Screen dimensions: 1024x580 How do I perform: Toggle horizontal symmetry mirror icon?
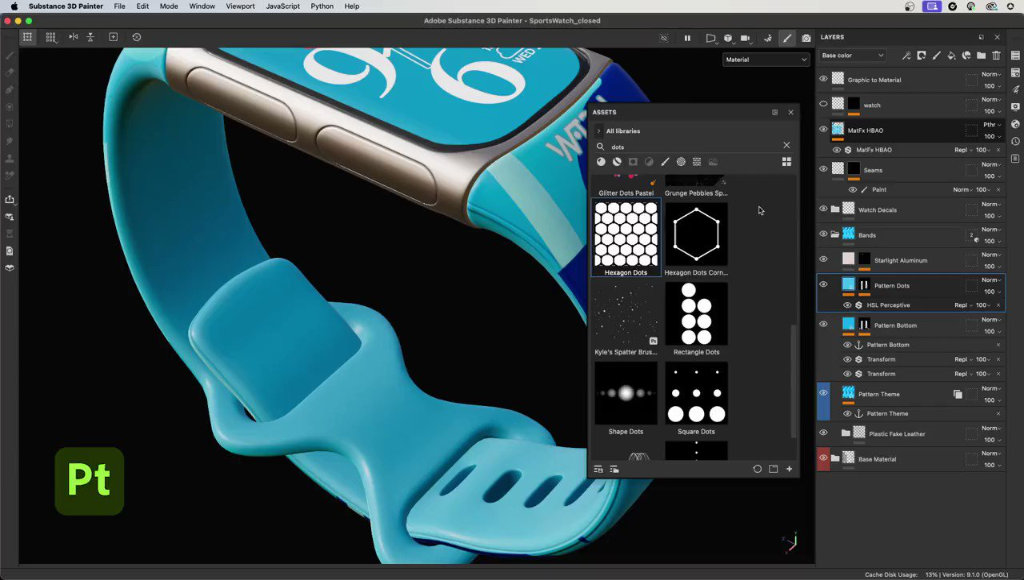click(x=73, y=37)
